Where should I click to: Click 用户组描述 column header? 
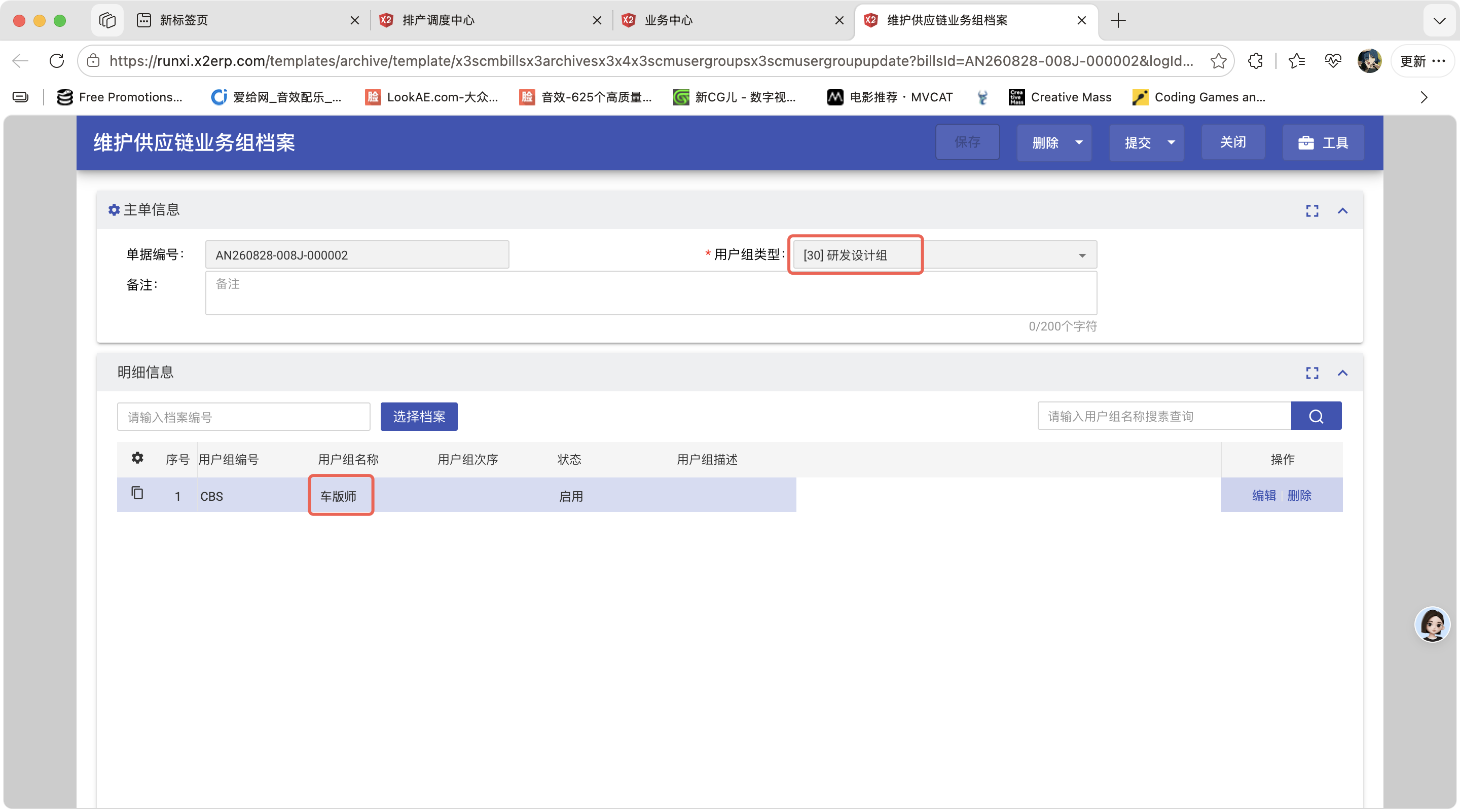pyautogui.click(x=707, y=460)
